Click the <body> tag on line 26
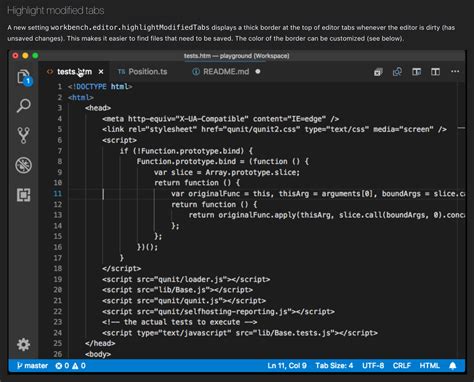Viewport: 474px width, 382px height. pos(98,354)
